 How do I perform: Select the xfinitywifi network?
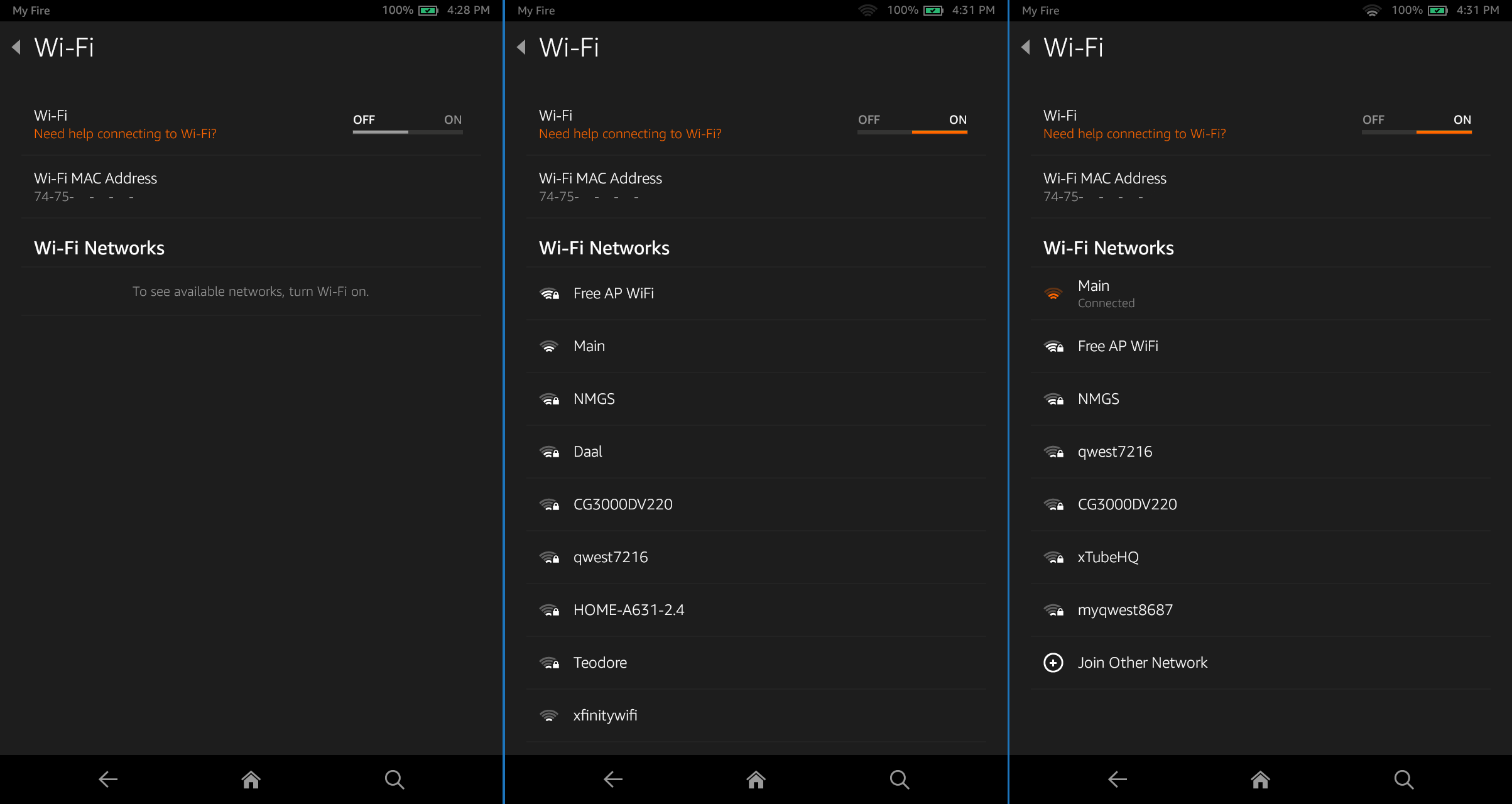[x=605, y=715]
